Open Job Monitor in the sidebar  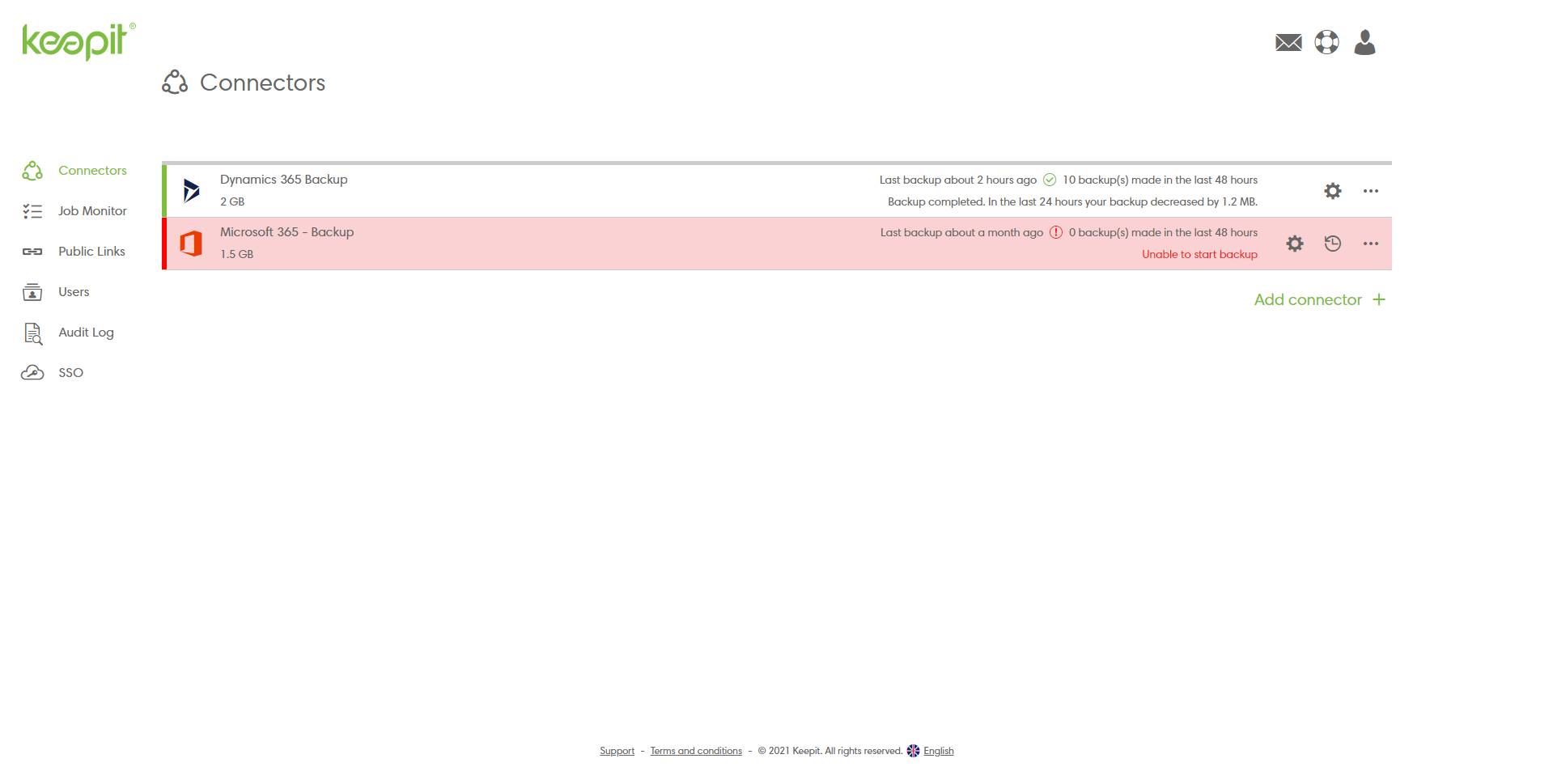coord(92,211)
